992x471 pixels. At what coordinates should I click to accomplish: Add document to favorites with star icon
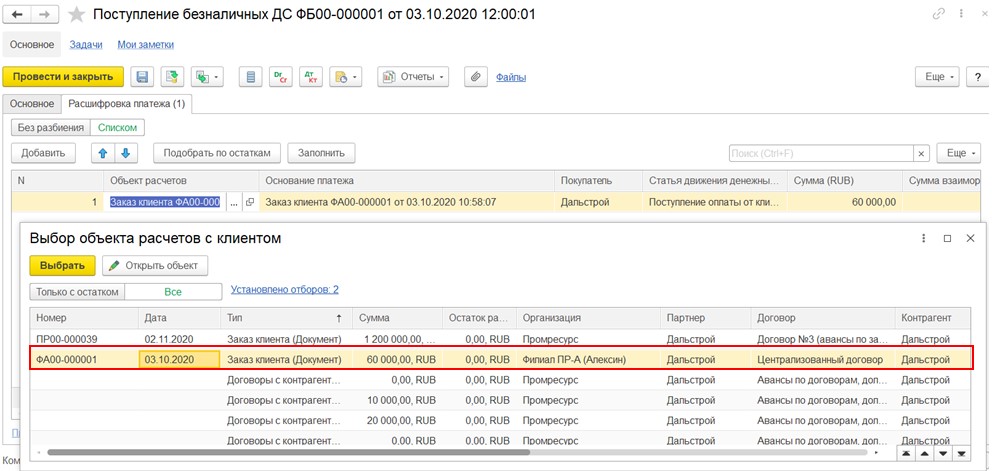coord(75,15)
